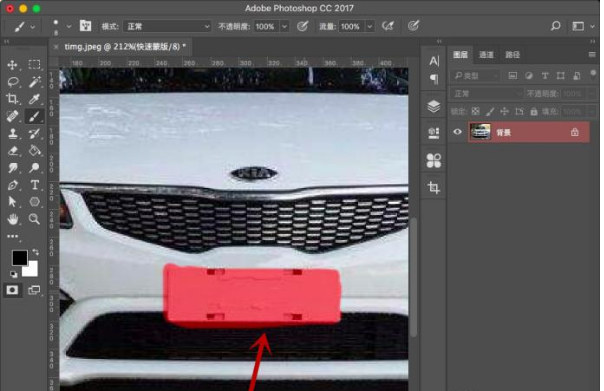
Task: Lock all with the padlock button
Action: [534, 112]
